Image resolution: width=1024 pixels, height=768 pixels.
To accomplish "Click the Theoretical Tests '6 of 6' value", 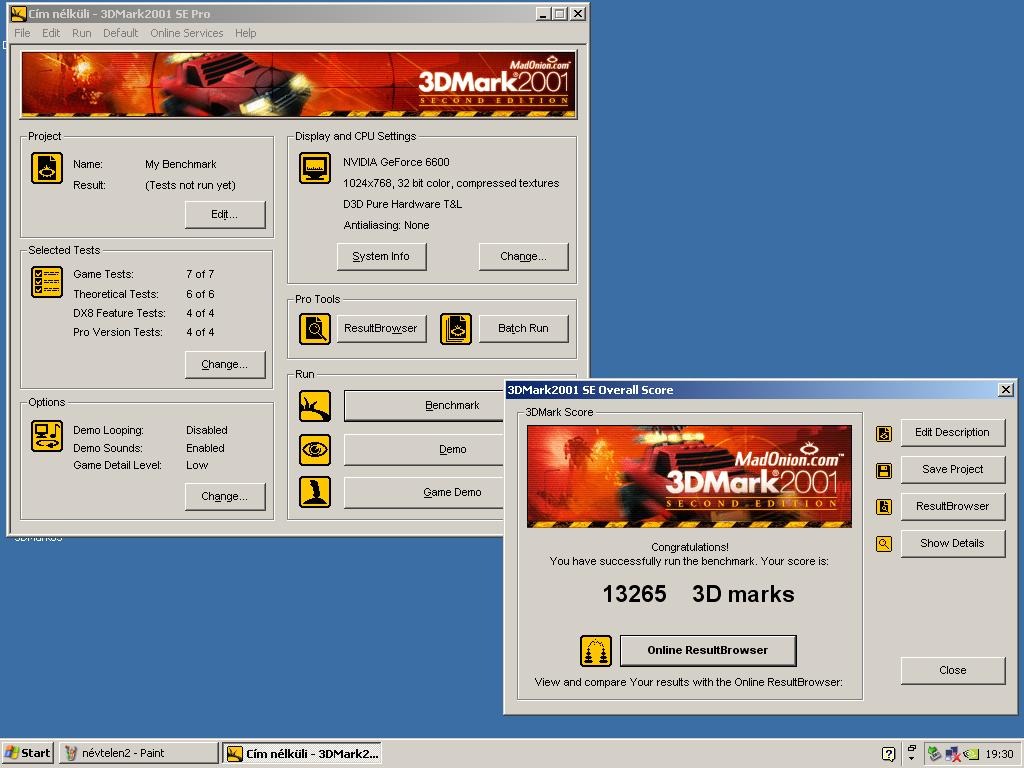I will [x=200, y=294].
